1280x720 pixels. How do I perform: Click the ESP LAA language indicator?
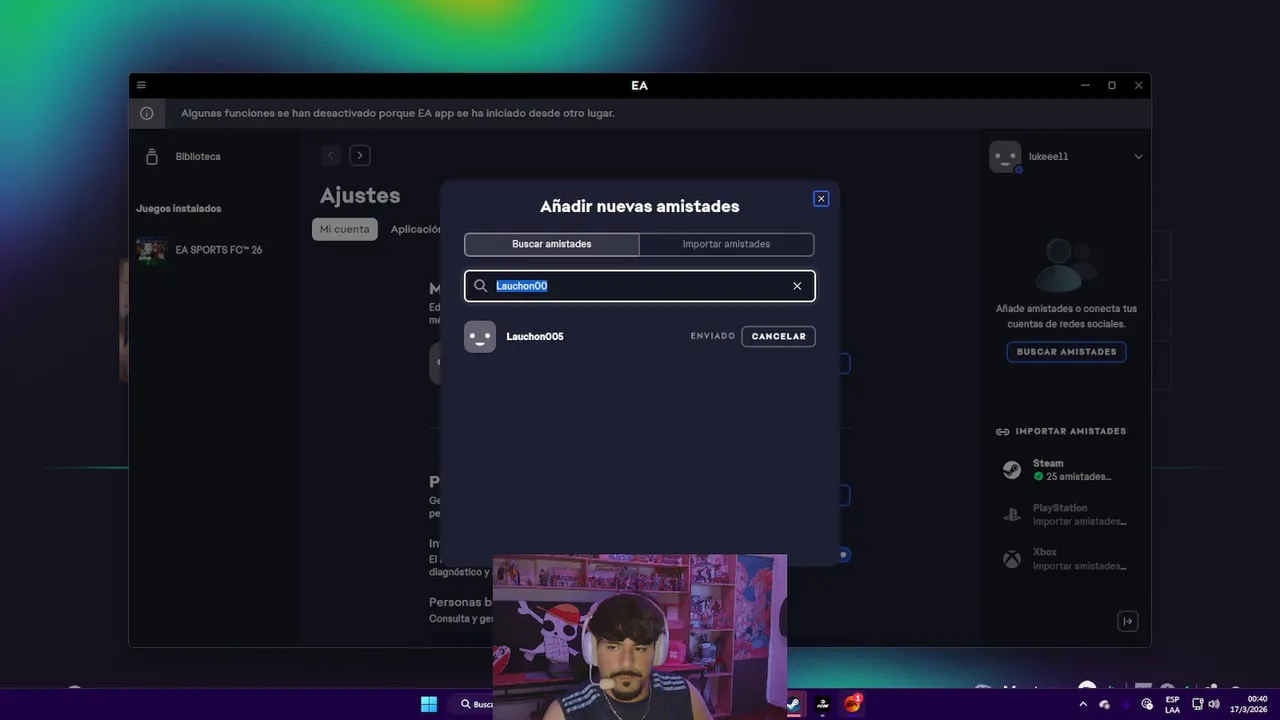point(1172,704)
